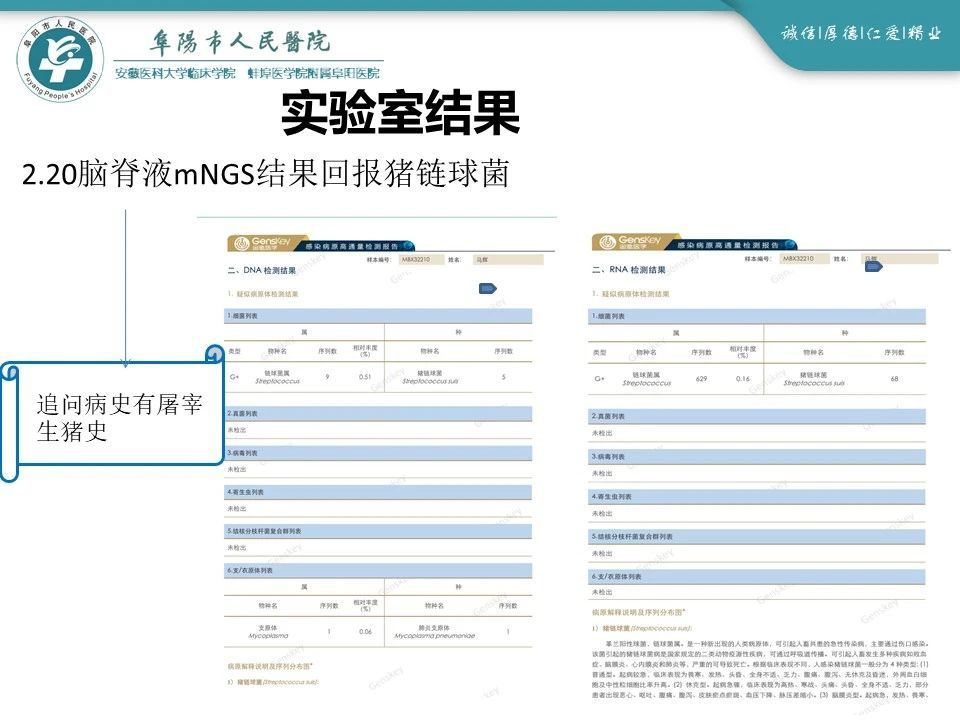Click 2.真菌列表 header in the RNA report

pyautogui.click(x=757, y=416)
